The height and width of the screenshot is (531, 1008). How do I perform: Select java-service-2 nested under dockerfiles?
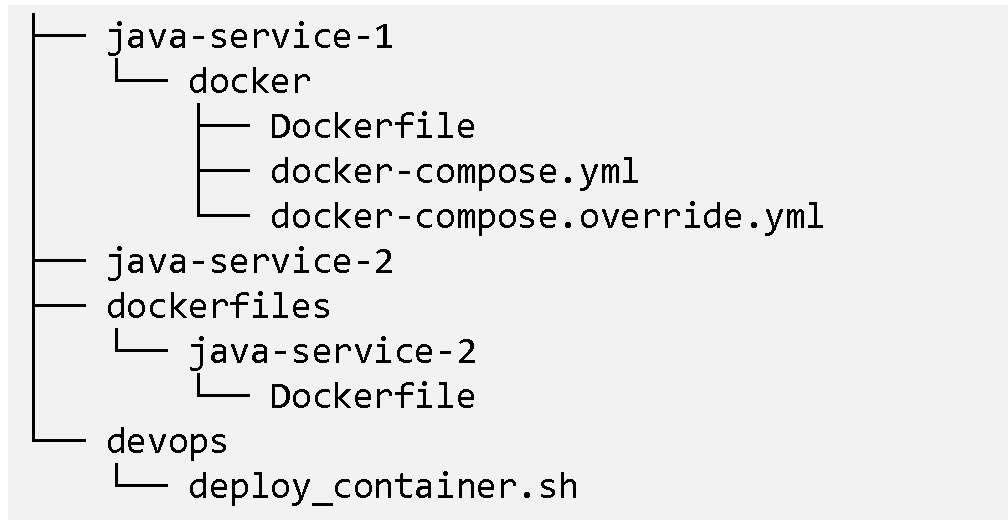point(332,351)
